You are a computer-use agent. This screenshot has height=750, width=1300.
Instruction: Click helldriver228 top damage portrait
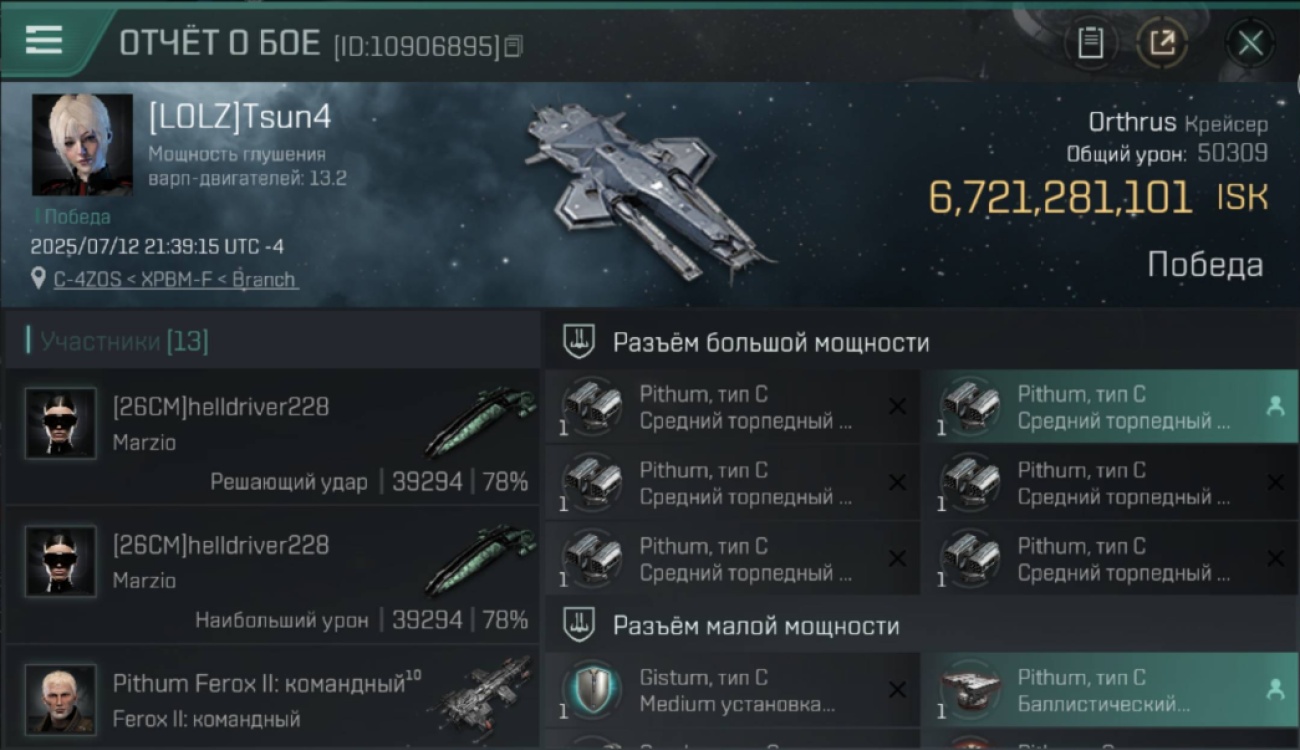(x=61, y=561)
